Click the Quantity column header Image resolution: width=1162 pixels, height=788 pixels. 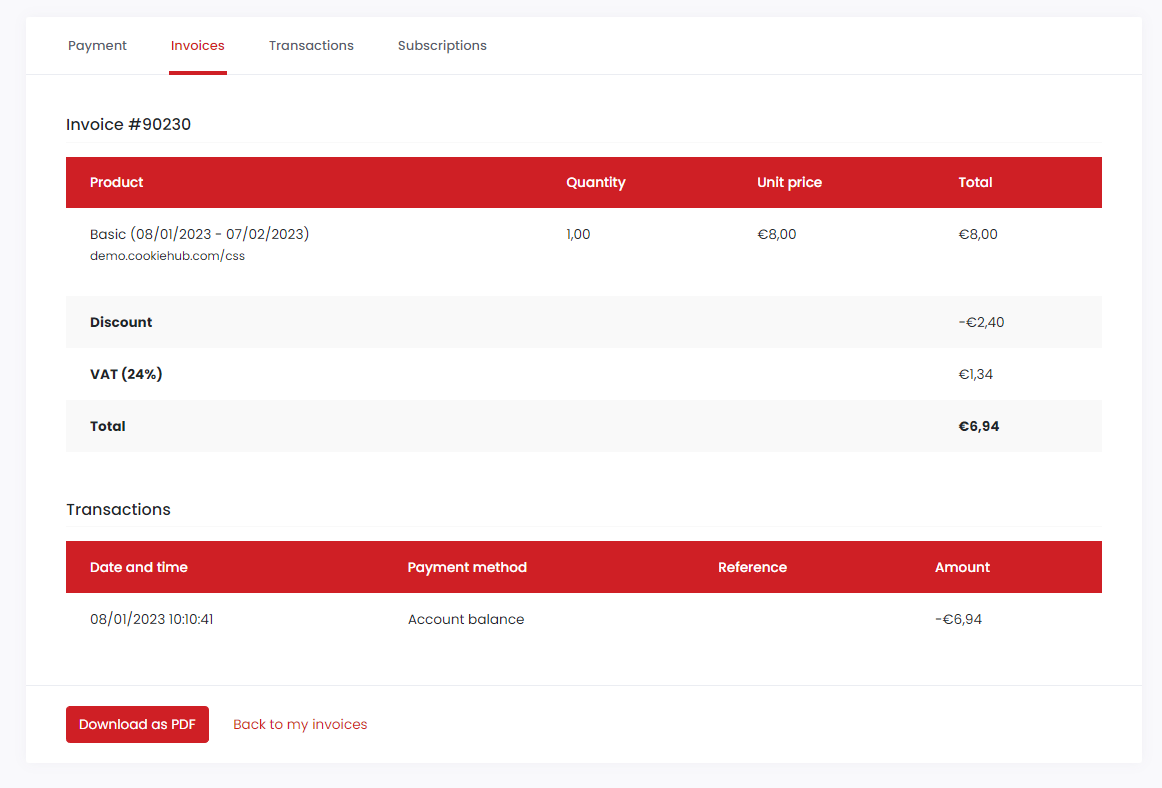(596, 182)
